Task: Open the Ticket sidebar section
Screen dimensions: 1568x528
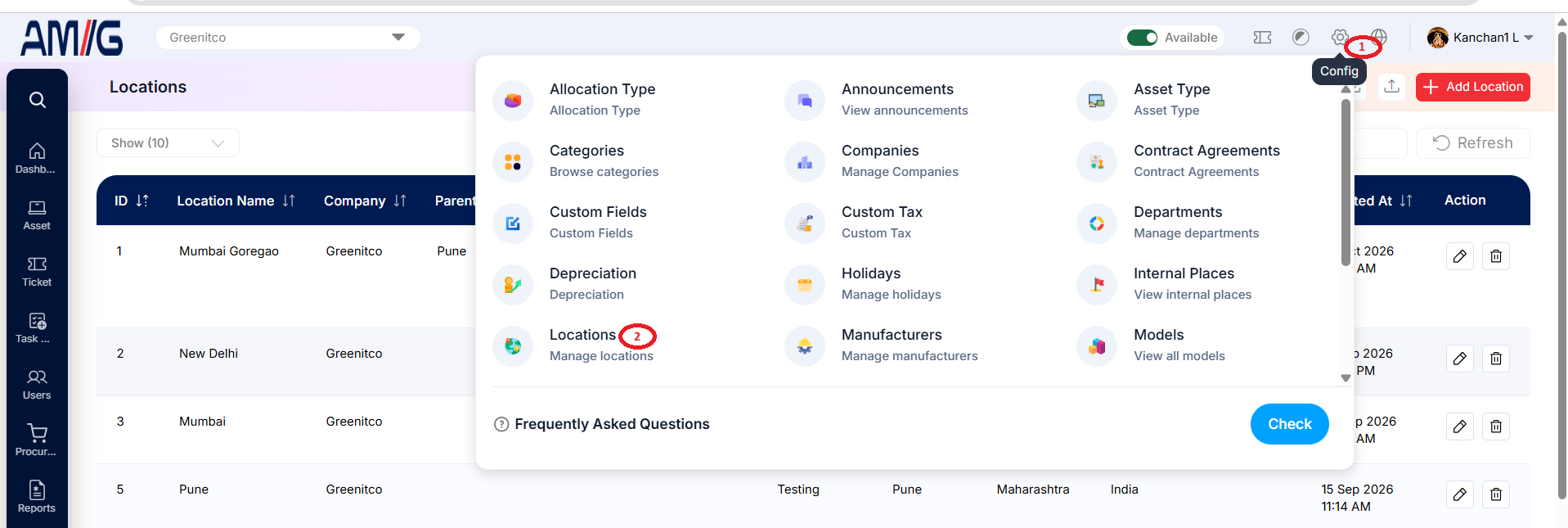Action: coord(37,271)
